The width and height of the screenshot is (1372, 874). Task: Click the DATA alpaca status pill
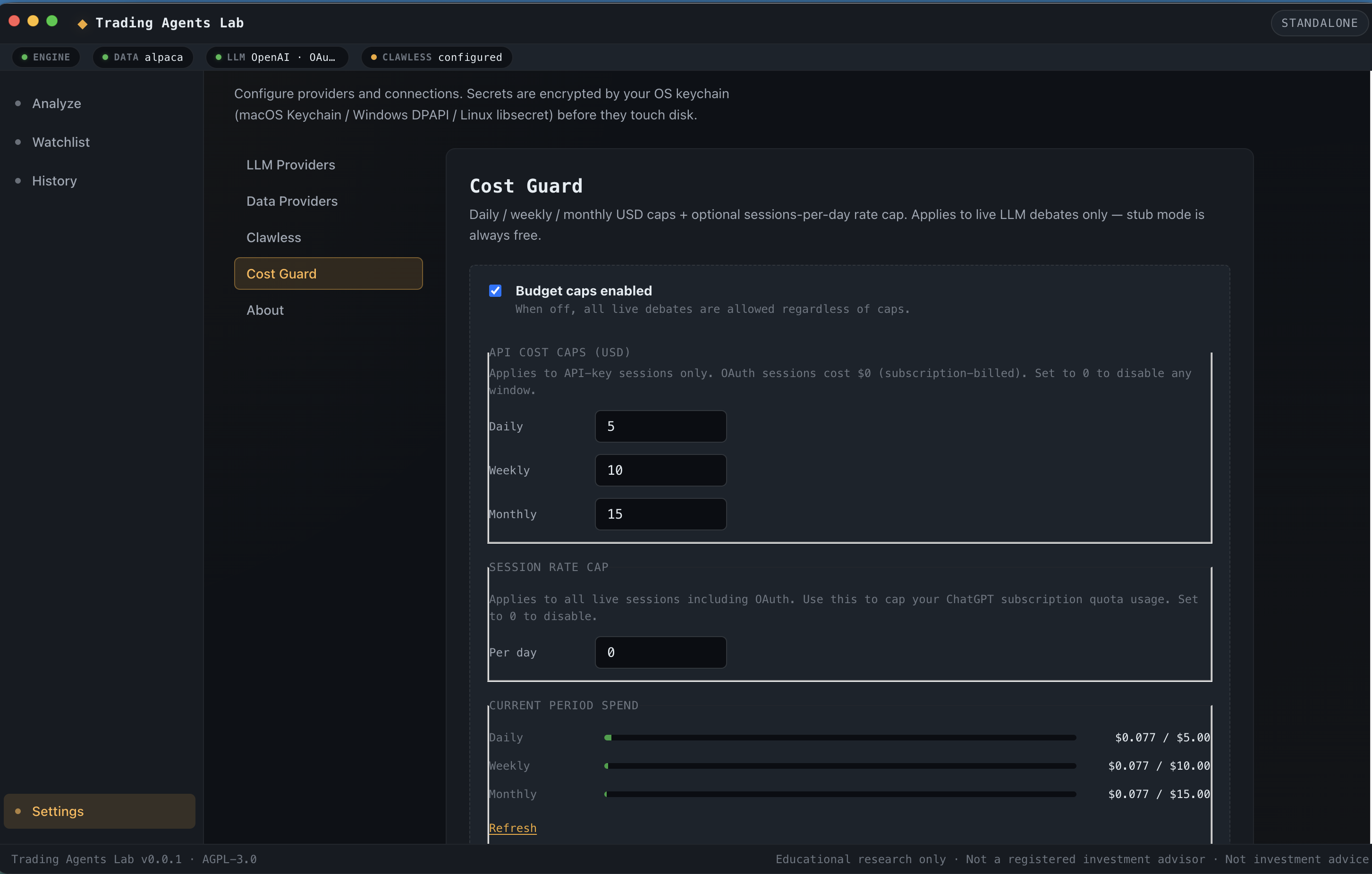point(143,57)
